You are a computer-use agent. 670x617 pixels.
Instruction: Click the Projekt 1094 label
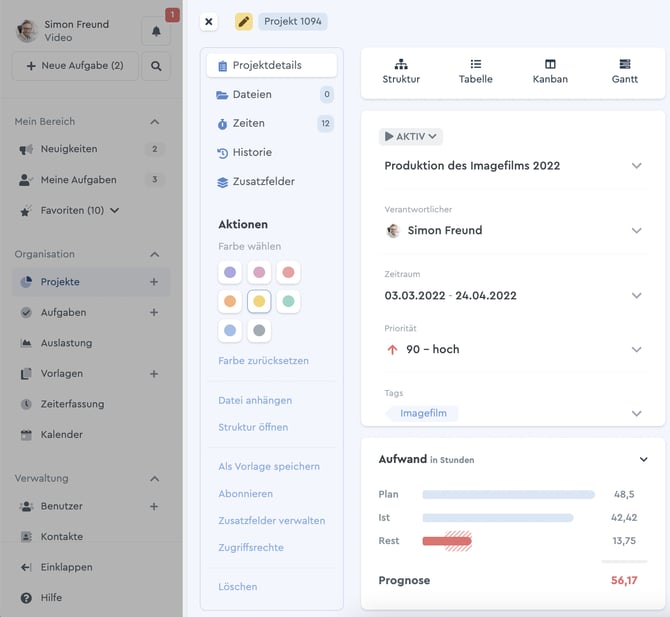(x=293, y=21)
